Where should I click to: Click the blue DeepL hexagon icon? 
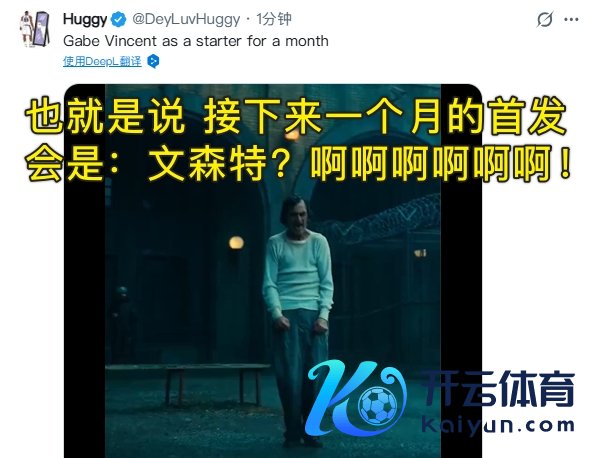pos(153,61)
